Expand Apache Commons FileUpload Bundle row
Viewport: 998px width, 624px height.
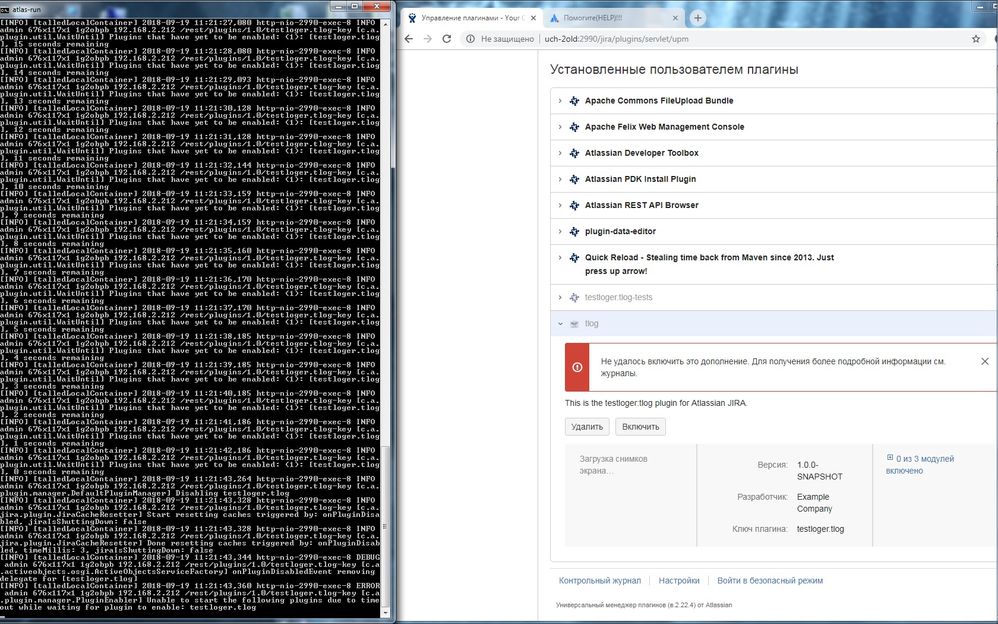[560, 101]
